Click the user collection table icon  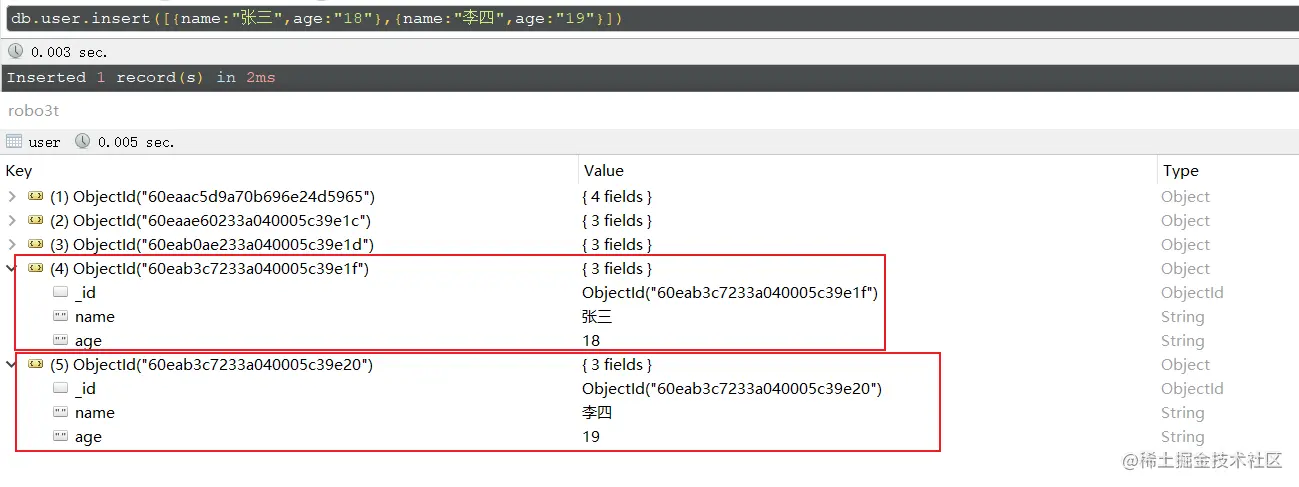(x=15, y=142)
